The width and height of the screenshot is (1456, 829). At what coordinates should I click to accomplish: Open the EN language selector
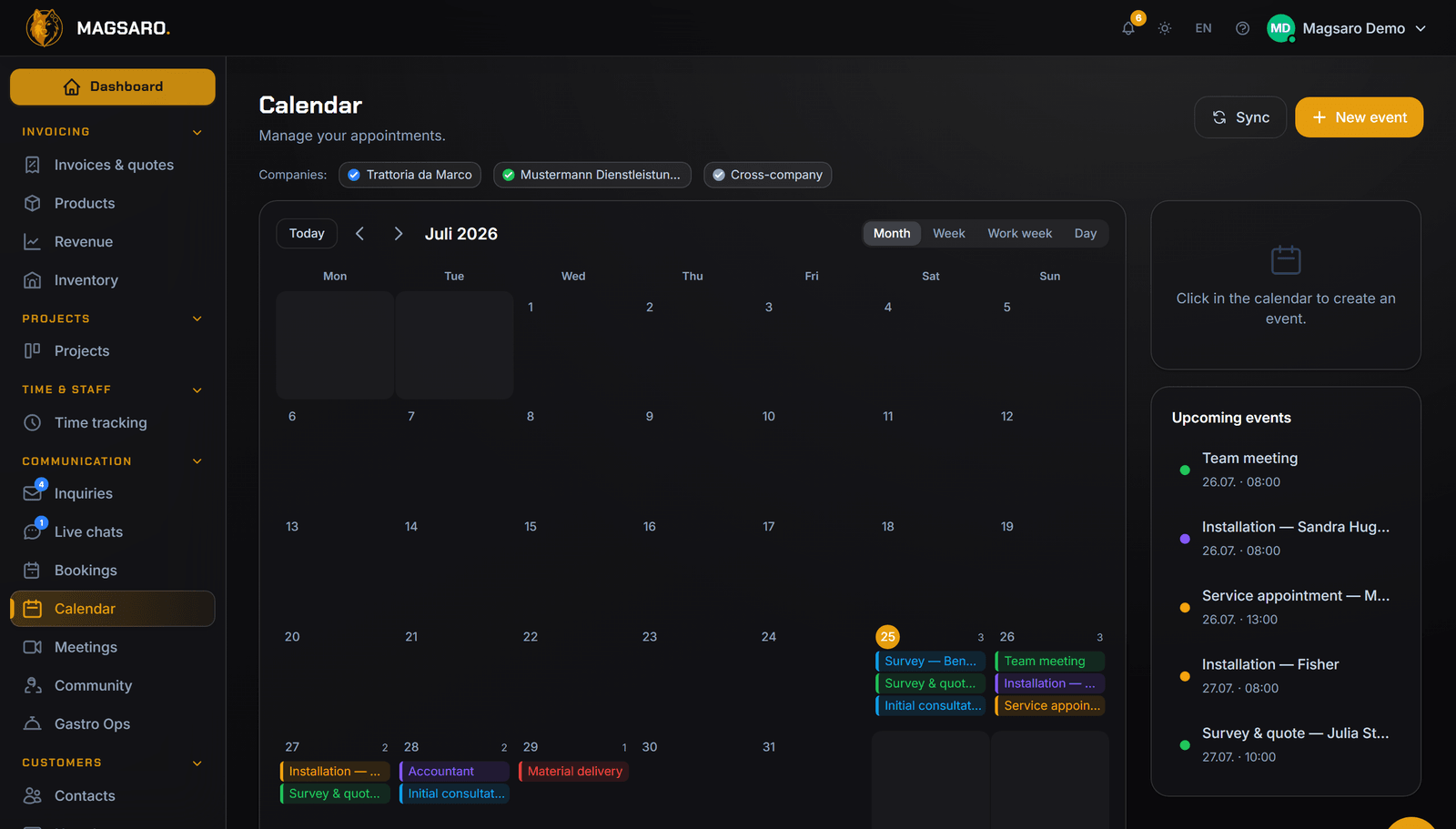click(1203, 28)
